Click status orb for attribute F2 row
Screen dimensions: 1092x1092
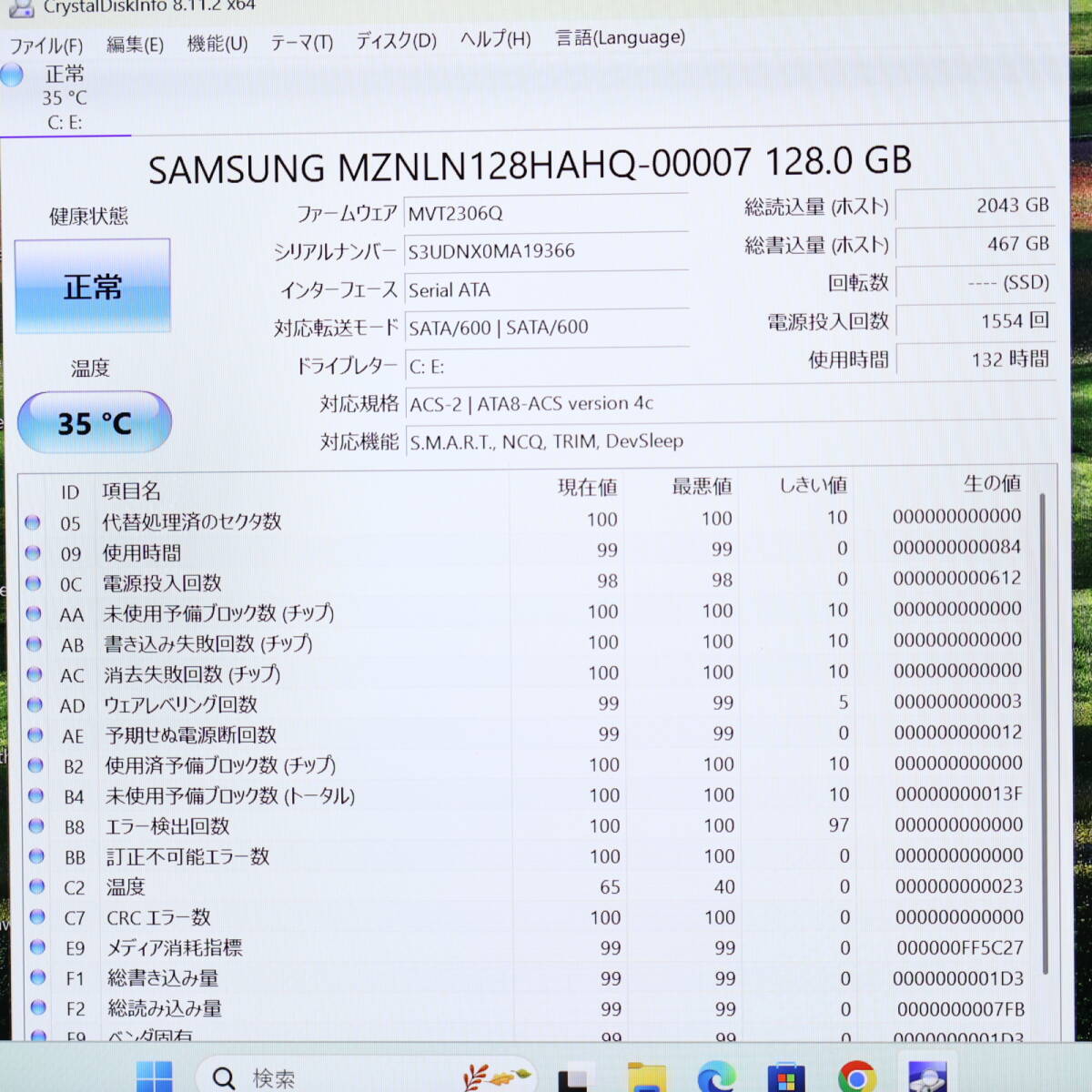(x=38, y=1007)
